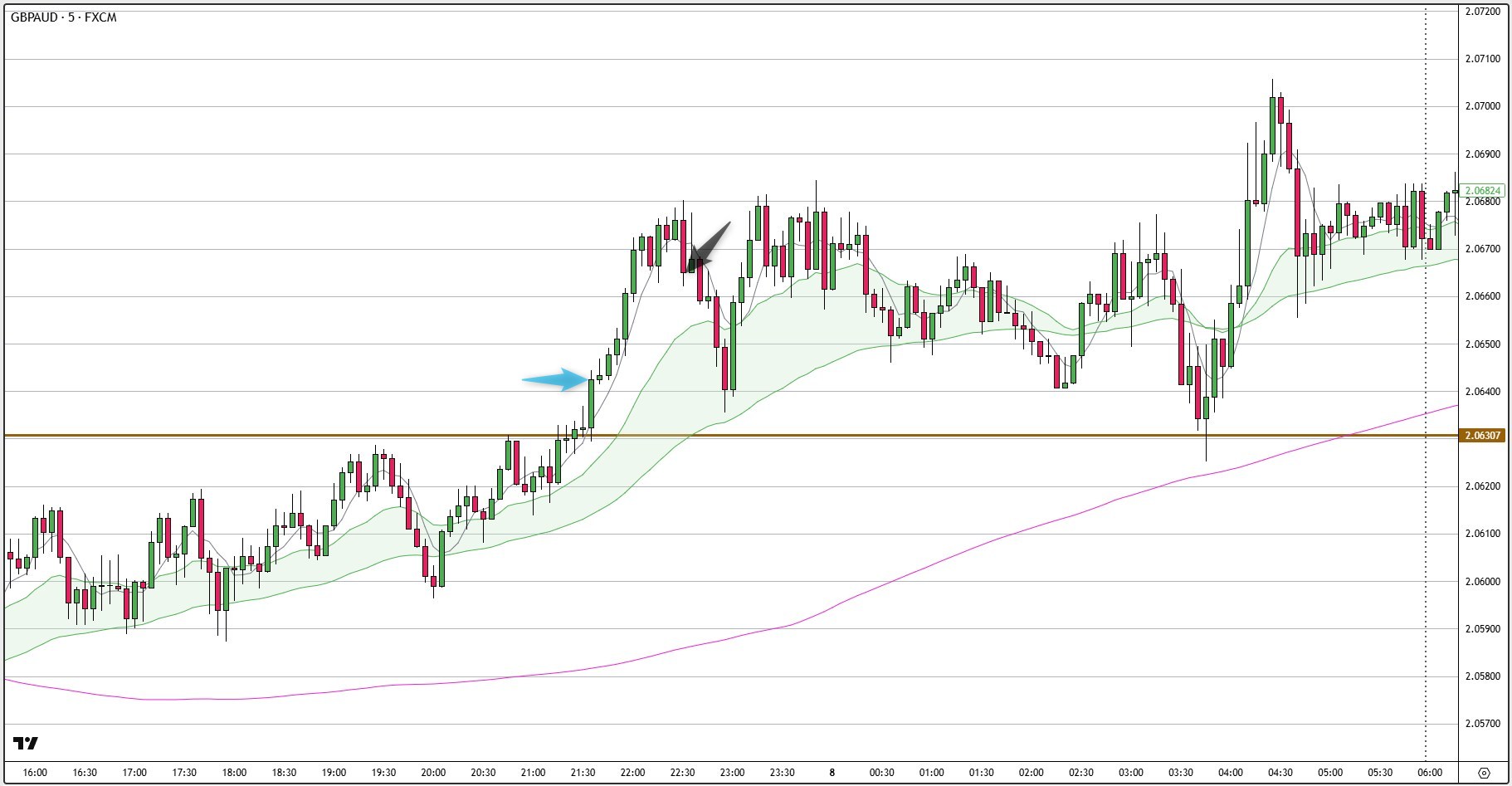Viewport: 1512px width, 786px height.
Task: Select the gold horizontal line on the chart
Action: pos(730,435)
